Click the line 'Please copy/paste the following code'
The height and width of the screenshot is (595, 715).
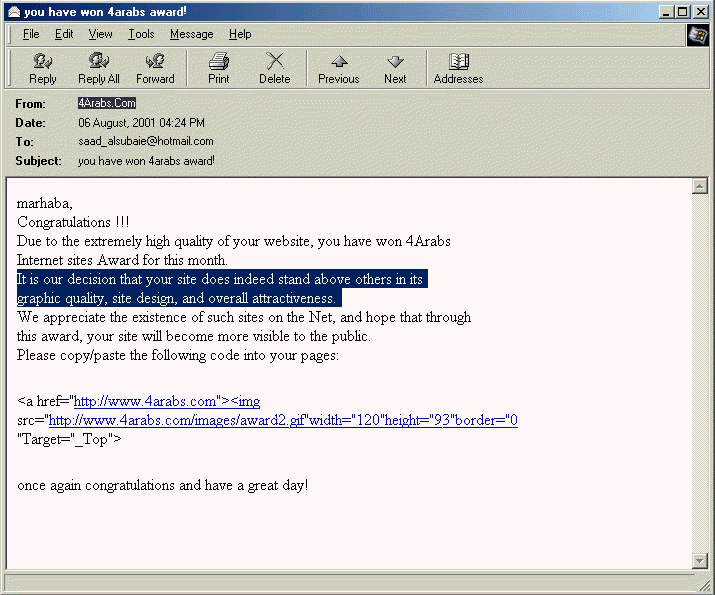coord(178,355)
